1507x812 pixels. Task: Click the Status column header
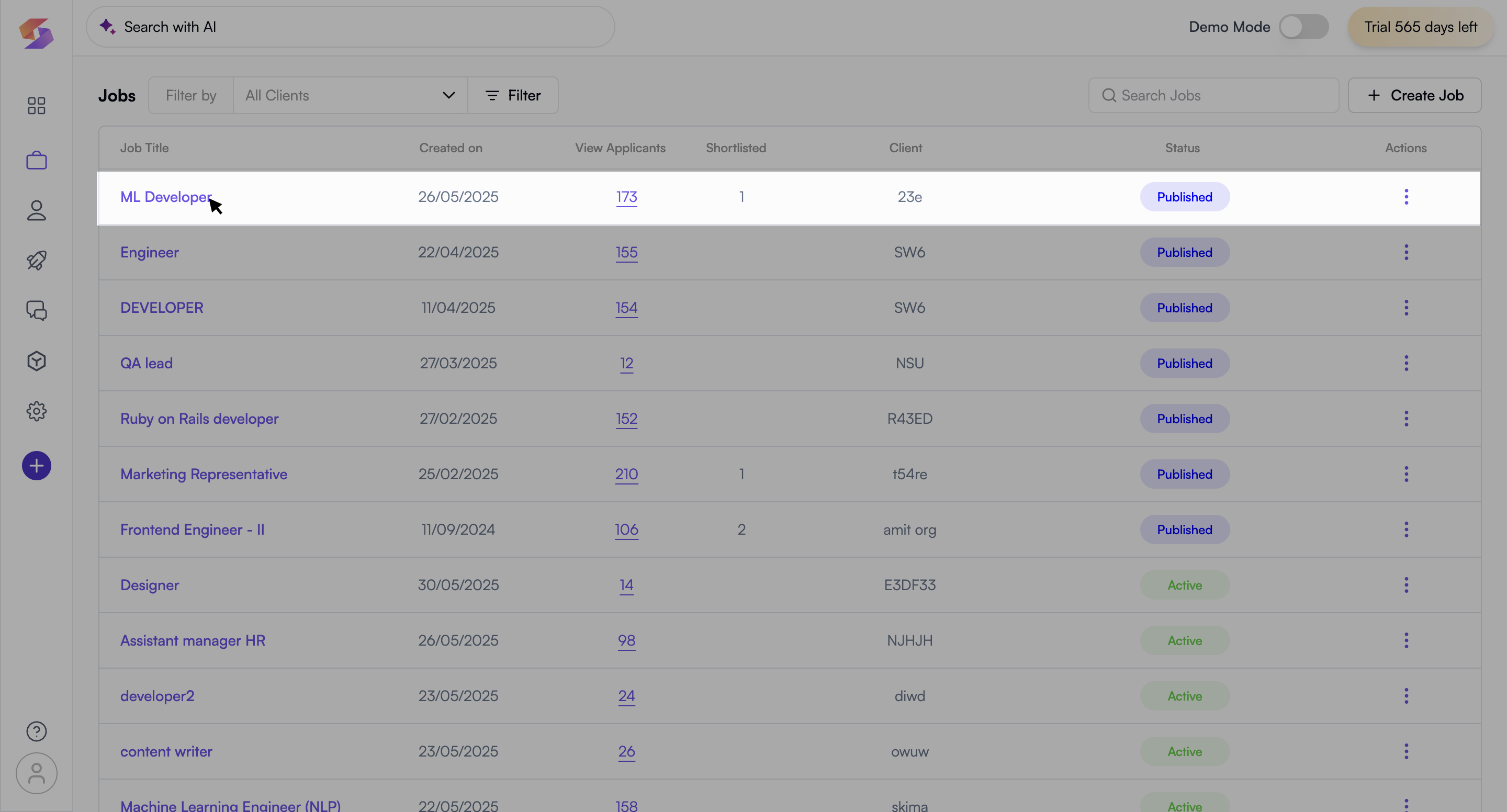(1183, 148)
